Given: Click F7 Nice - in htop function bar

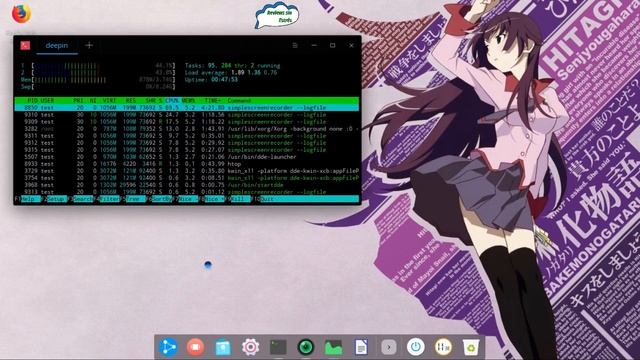Looking at the screenshot, I should 186,199.
